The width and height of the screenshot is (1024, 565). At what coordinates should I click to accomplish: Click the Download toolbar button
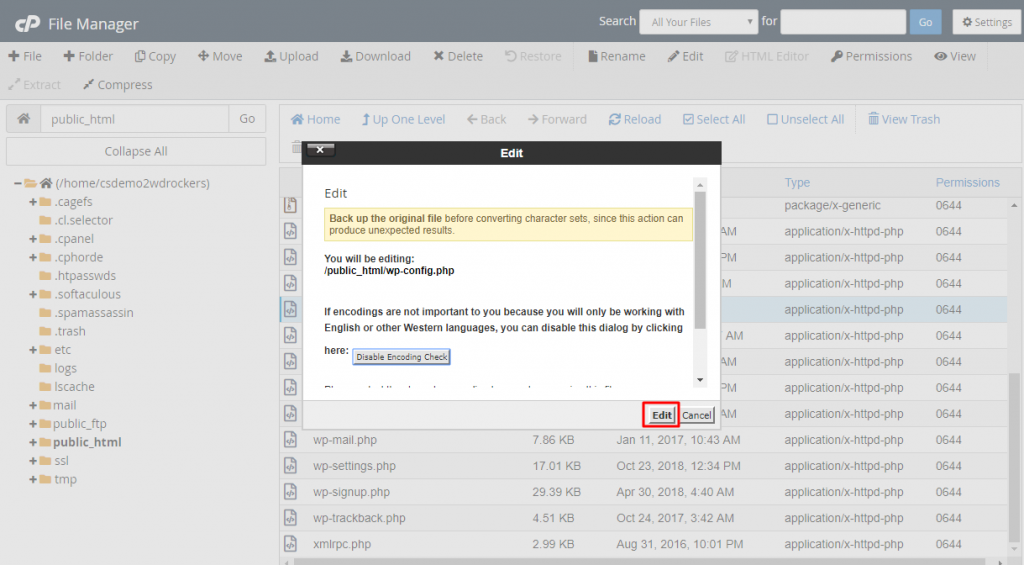tap(376, 56)
